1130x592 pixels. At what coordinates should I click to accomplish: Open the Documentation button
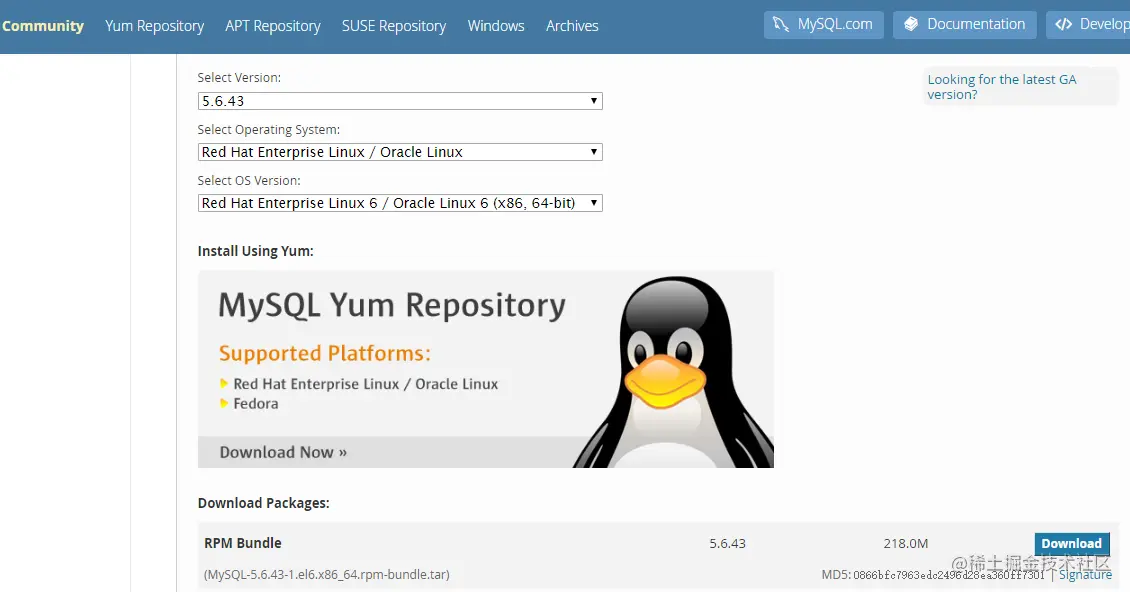964,25
